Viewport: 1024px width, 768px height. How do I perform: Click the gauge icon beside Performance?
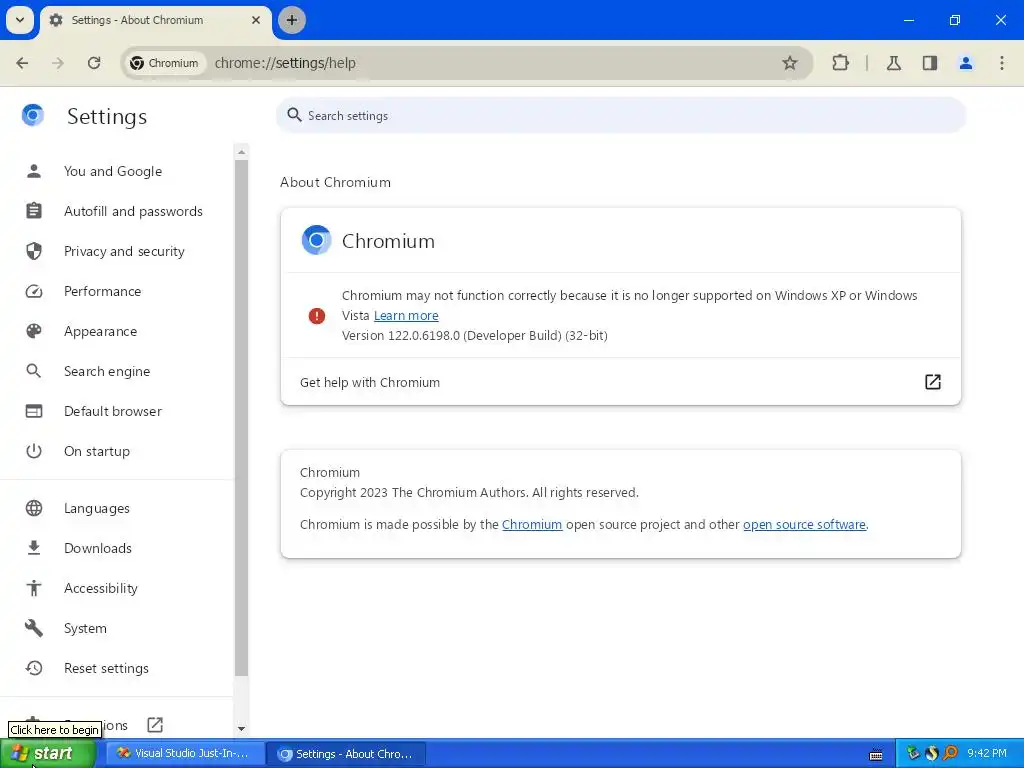click(34, 291)
